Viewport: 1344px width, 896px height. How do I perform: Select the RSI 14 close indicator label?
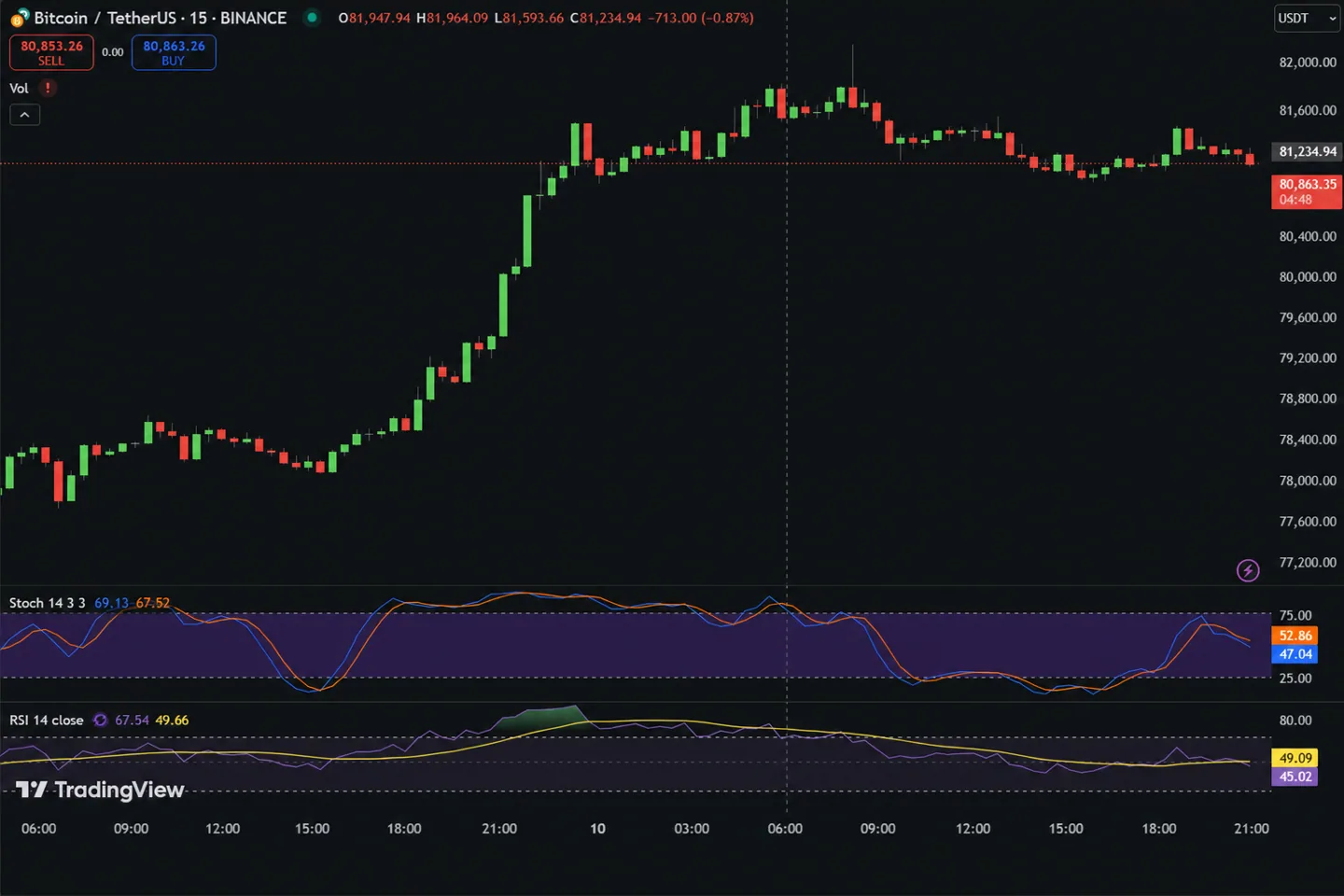pyautogui.click(x=46, y=721)
